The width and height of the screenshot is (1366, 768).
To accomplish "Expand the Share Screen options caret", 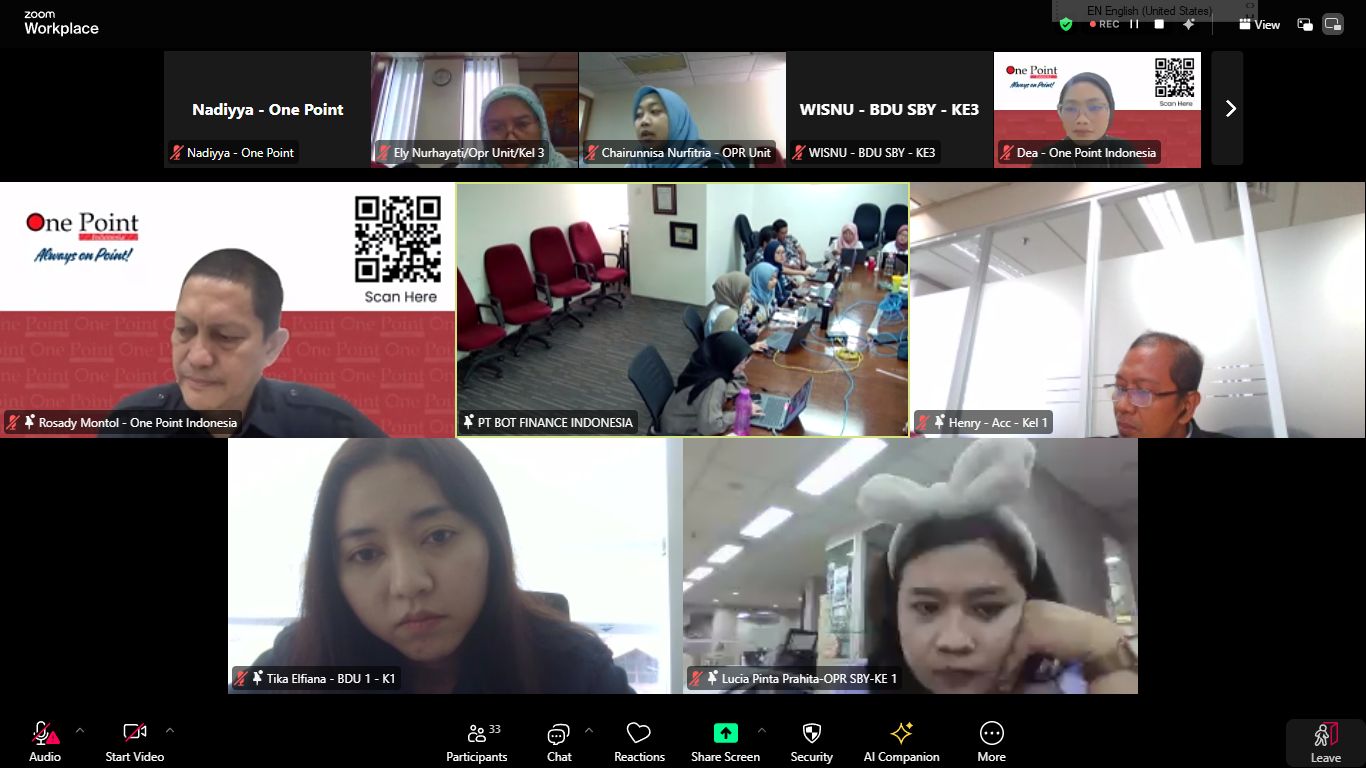I will pos(762,730).
